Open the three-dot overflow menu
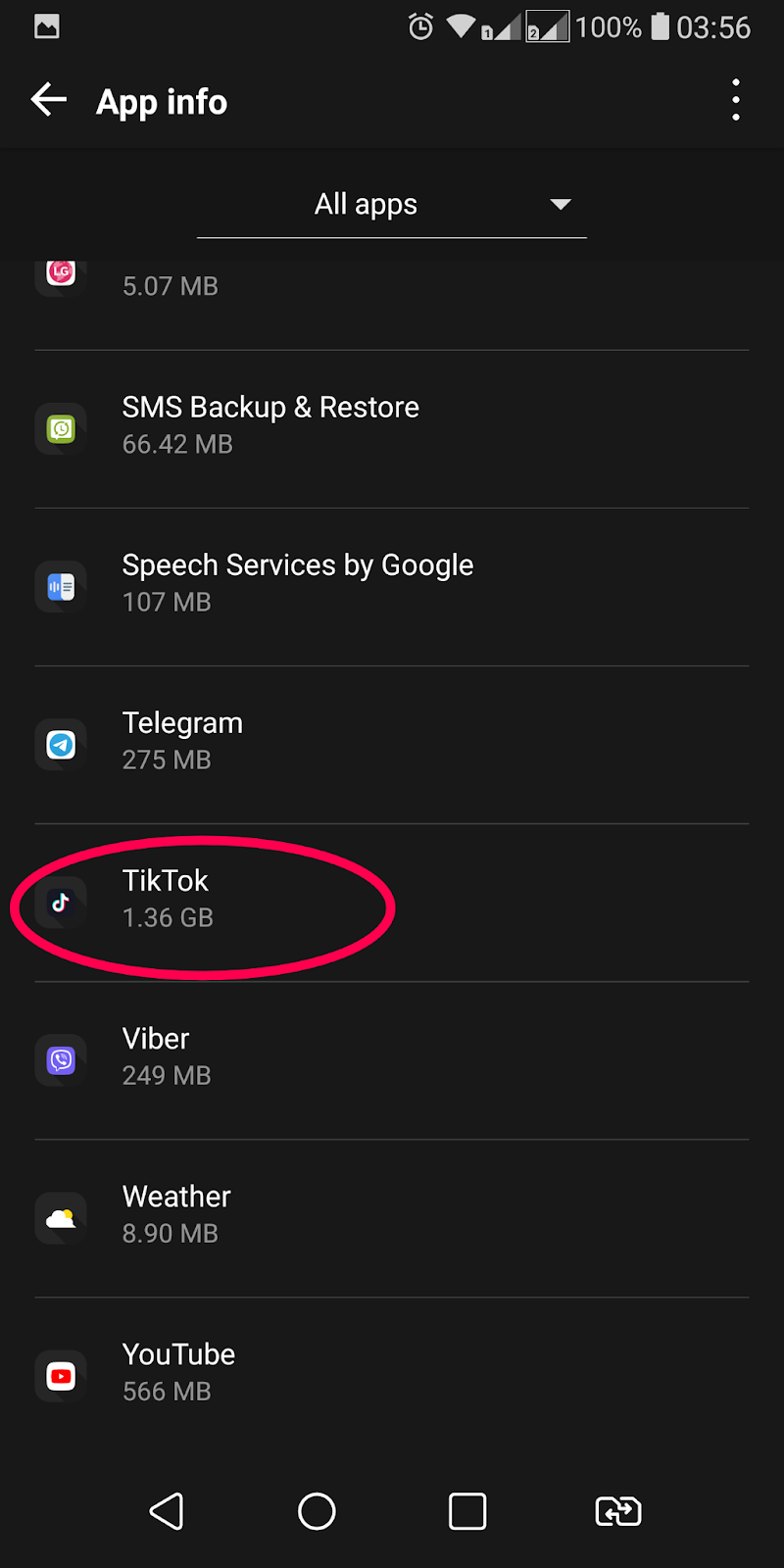The height and width of the screenshot is (1568, 784). pyautogui.click(x=735, y=100)
